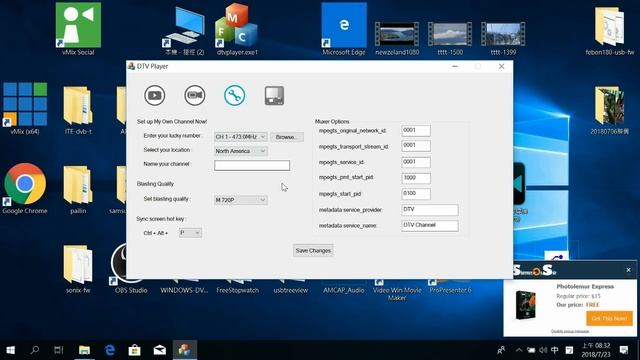
Task: Select the Microsoft Edge desktop shortcut
Action: point(344,29)
